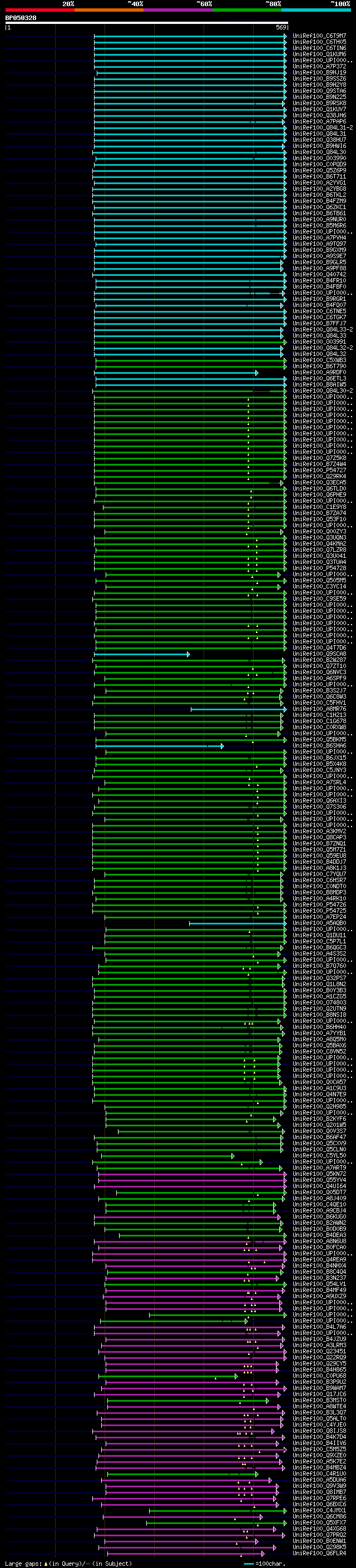Screen dimensions: 356x1568
Task: Open hit UniRef100_C6TH05
Action: click(x=319, y=42)
